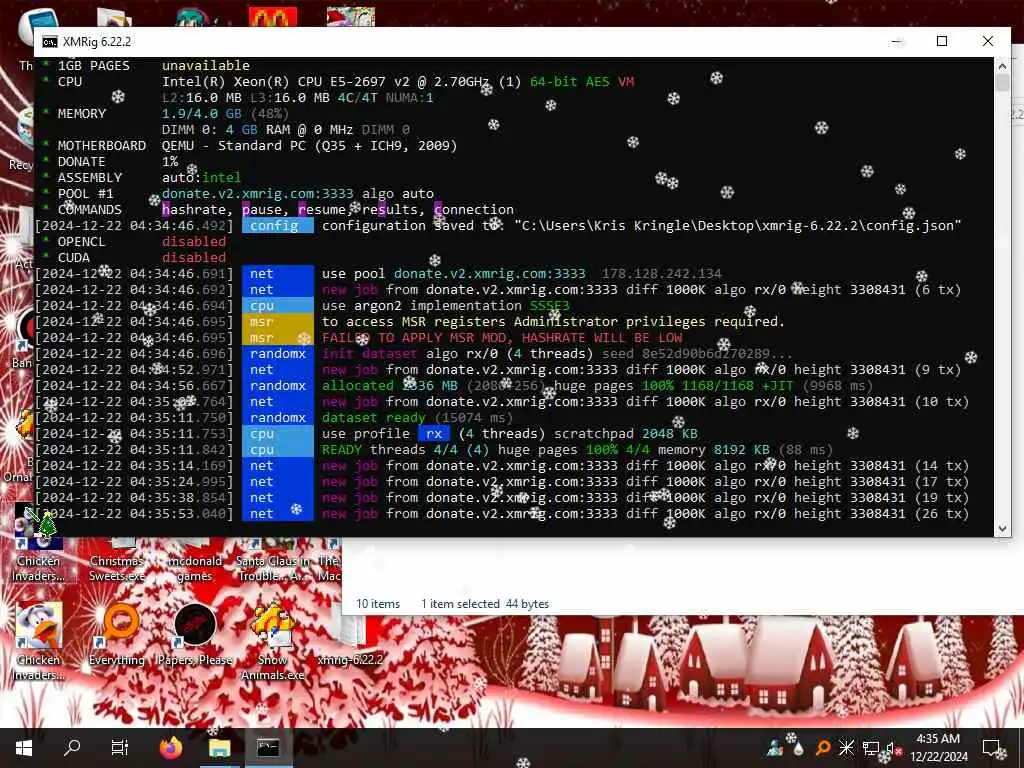This screenshot has width=1024, height=768.
Task: Open the XMRig window system menu icon
Action: [x=50, y=42]
